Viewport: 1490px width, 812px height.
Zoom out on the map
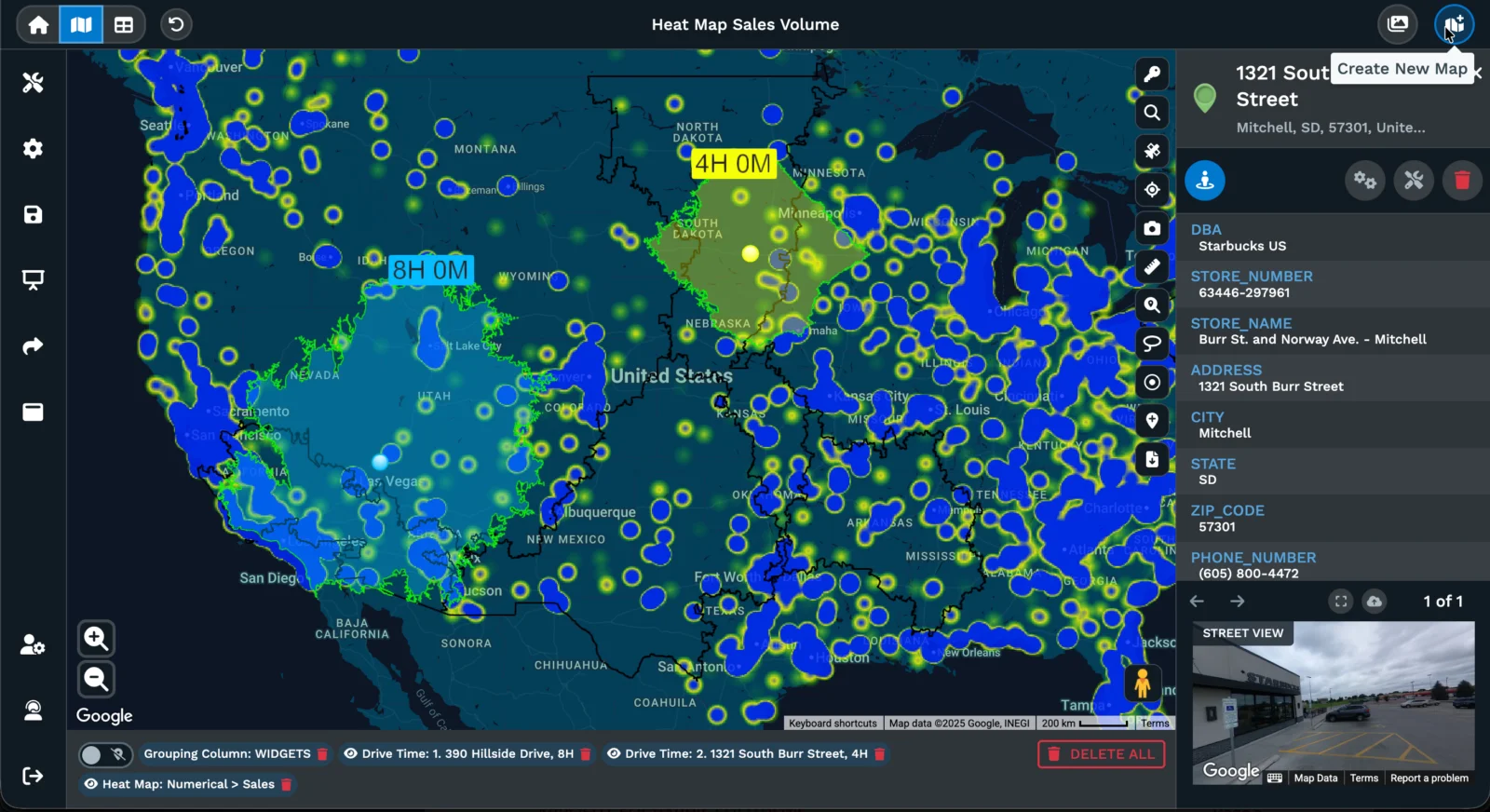tap(96, 679)
